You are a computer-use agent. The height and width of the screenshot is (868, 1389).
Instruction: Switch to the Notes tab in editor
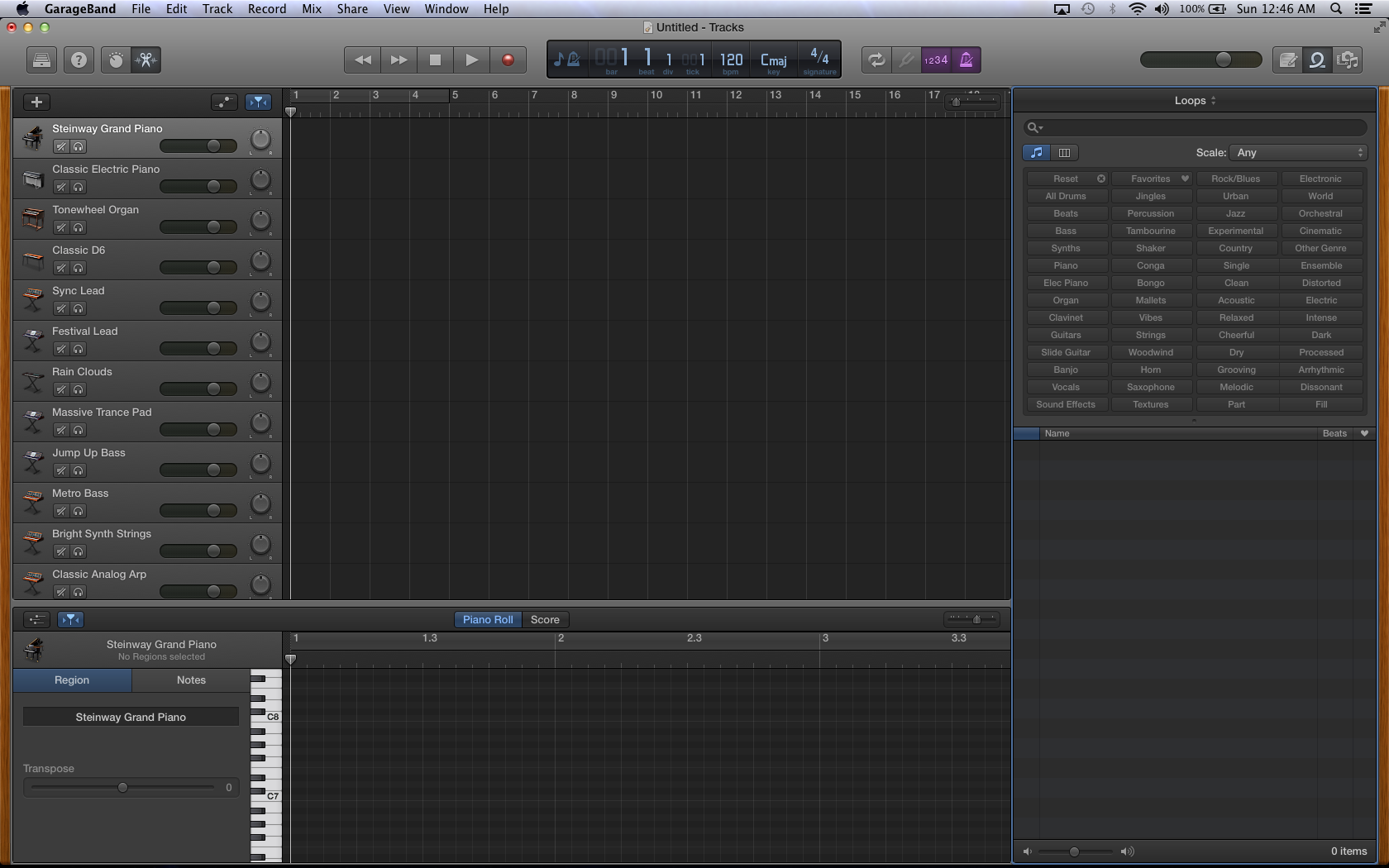[x=191, y=680]
